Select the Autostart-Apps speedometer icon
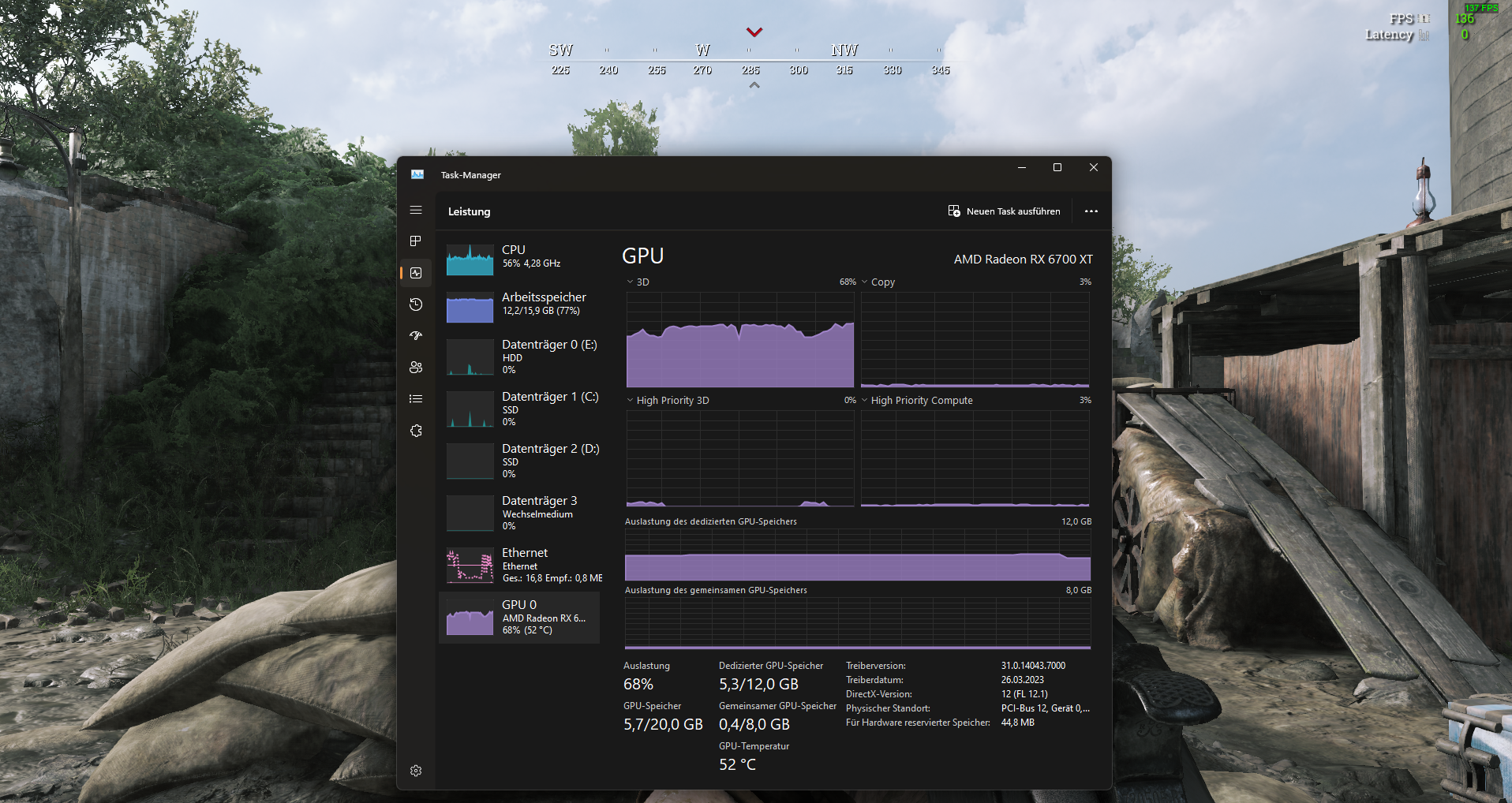 click(416, 336)
